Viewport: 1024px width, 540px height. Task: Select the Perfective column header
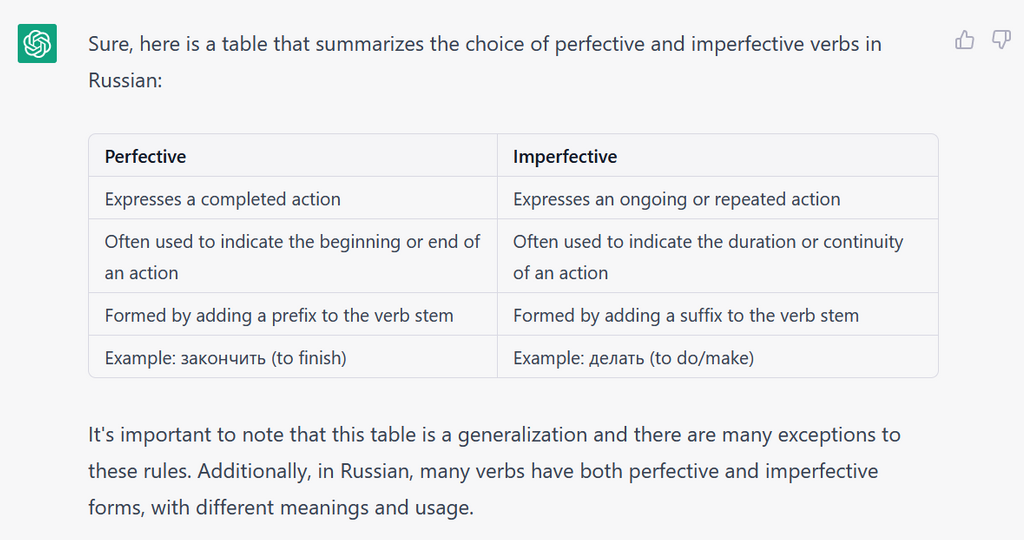[x=146, y=156]
